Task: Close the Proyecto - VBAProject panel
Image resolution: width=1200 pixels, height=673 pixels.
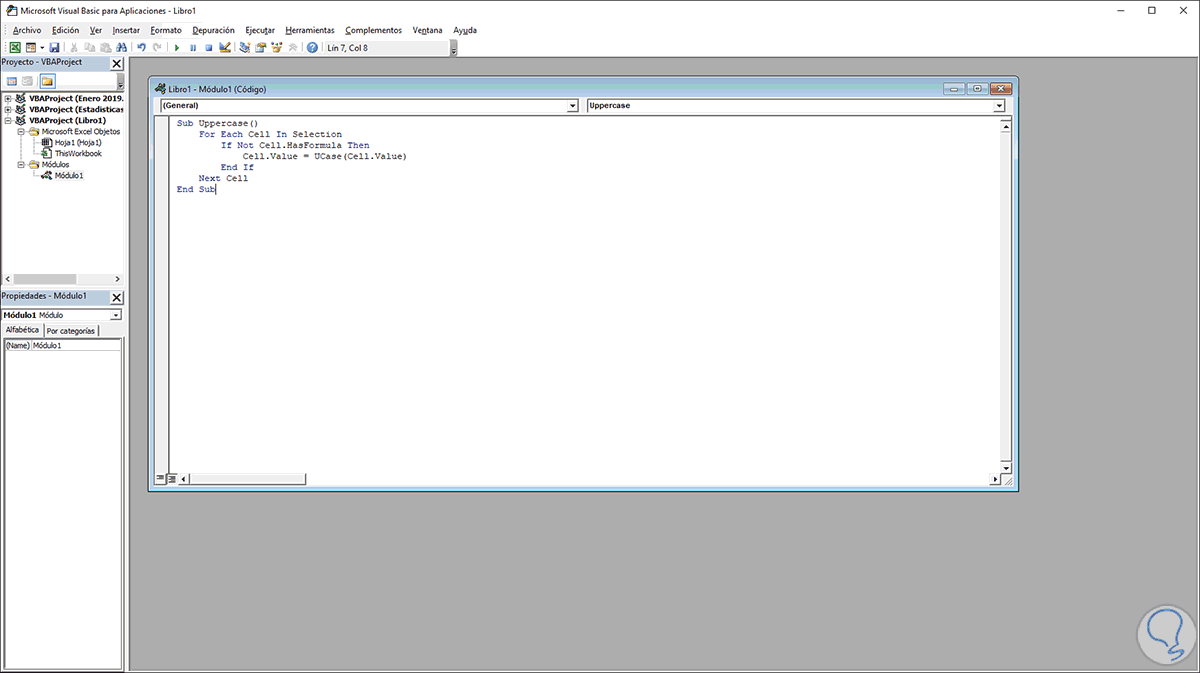Action: pos(117,63)
